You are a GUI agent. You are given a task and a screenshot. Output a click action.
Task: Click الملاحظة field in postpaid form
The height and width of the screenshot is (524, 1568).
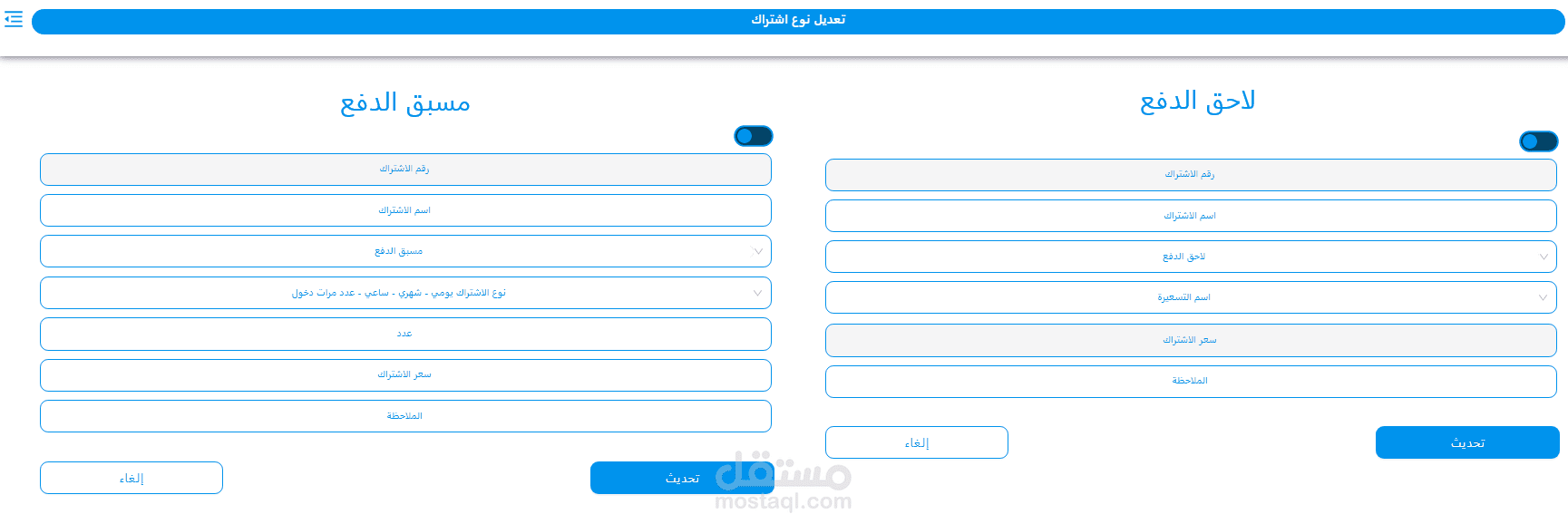(1190, 381)
